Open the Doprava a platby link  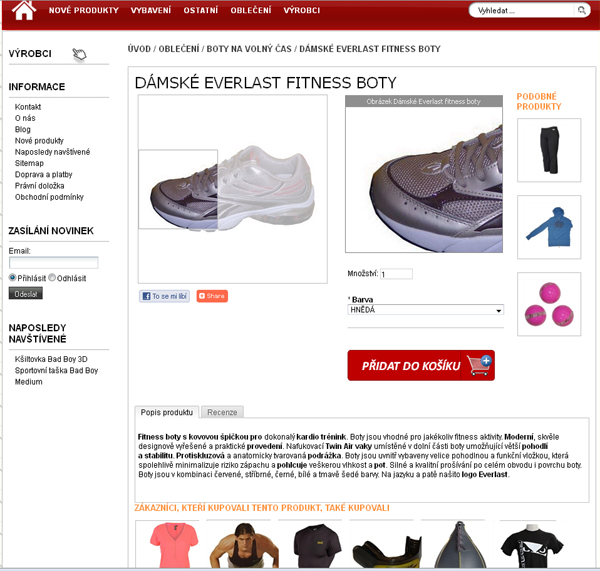click(43, 175)
